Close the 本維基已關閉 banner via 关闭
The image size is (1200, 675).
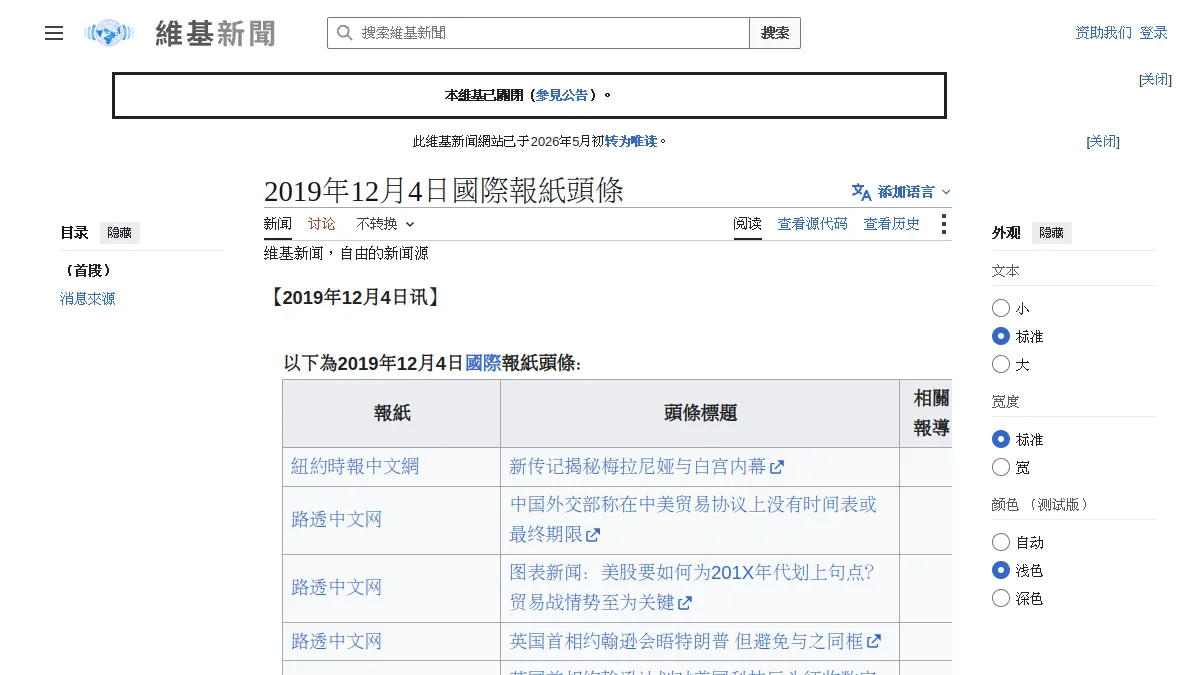click(1155, 80)
